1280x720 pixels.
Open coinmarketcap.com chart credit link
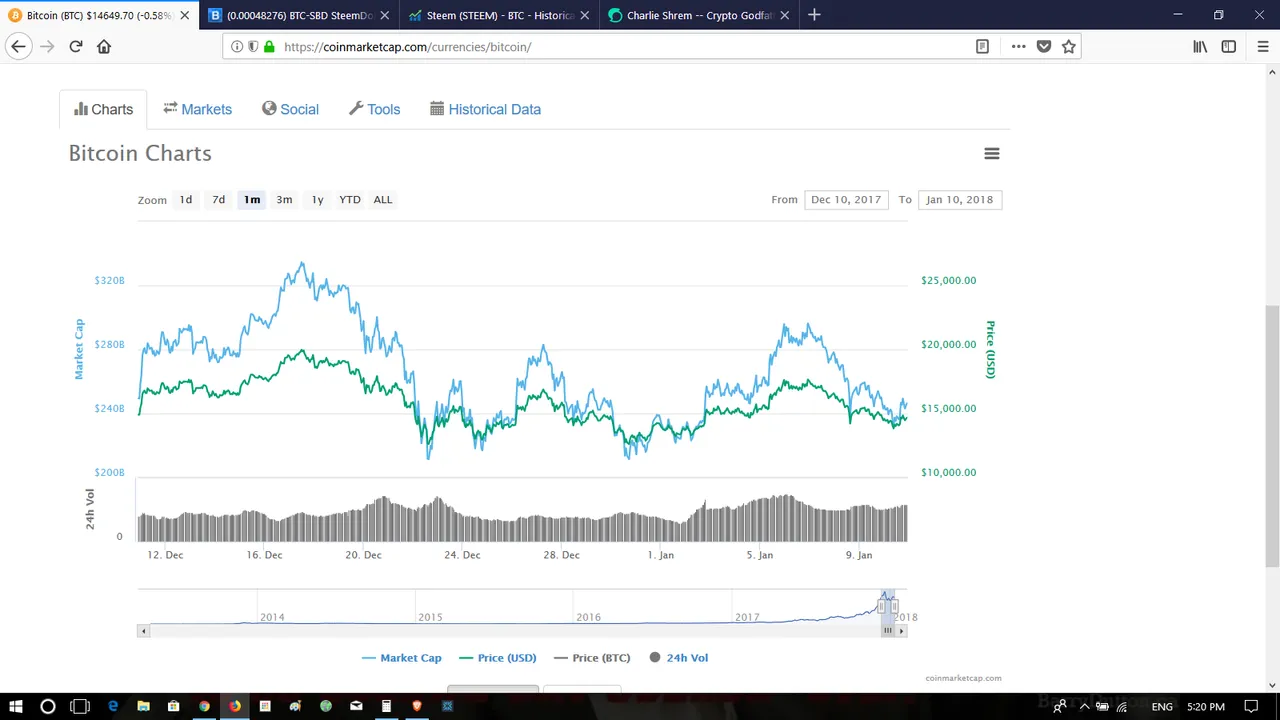pos(963,678)
